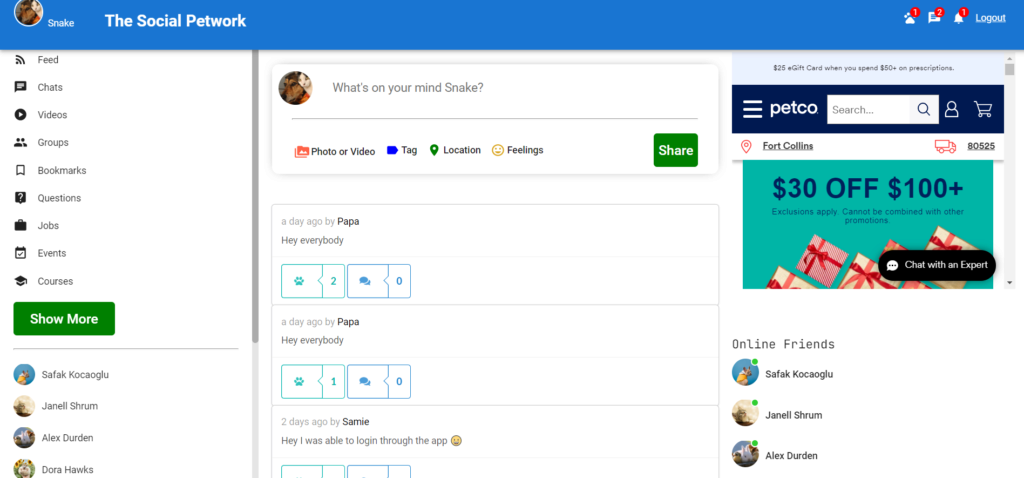Open Bookmarks in the left sidebar
The image size is (1024, 478).
pyautogui.click(x=61, y=171)
